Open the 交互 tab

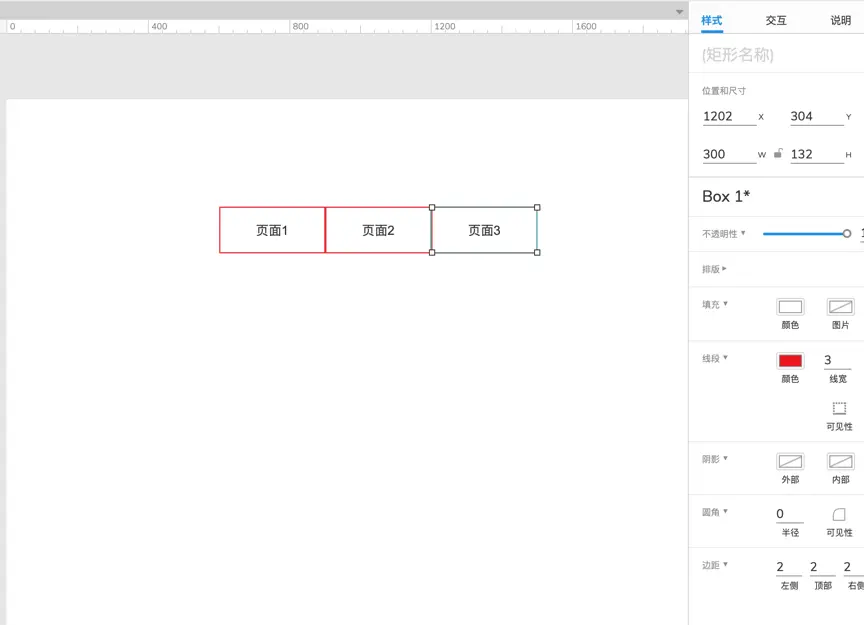(x=776, y=20)
